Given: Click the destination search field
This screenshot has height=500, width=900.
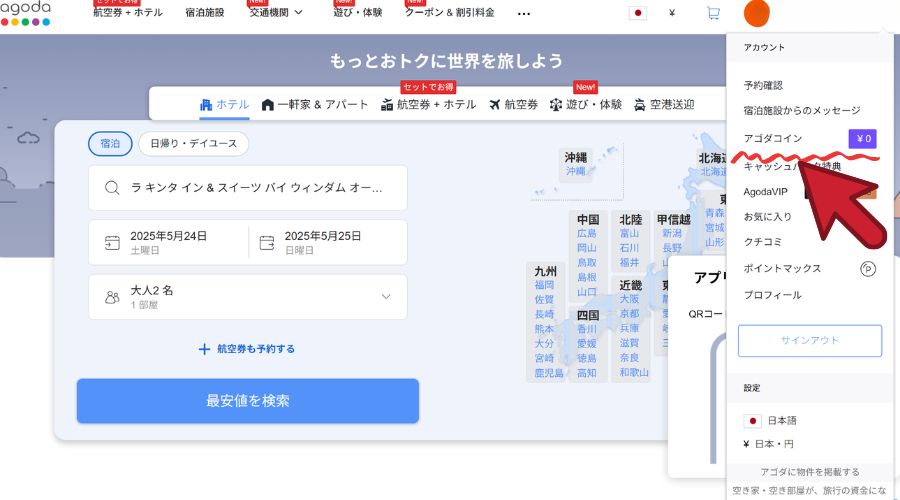Looking at the screenshot, I should point(248,188).
